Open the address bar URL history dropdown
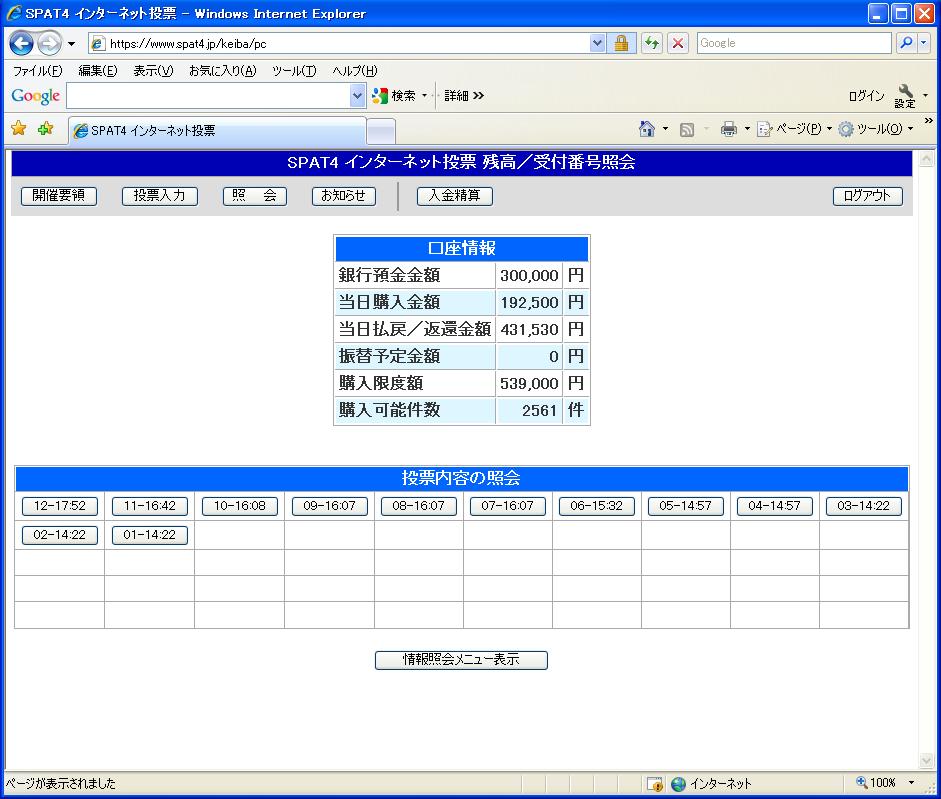The image size is (941, 799). click(x=597, y=43)
